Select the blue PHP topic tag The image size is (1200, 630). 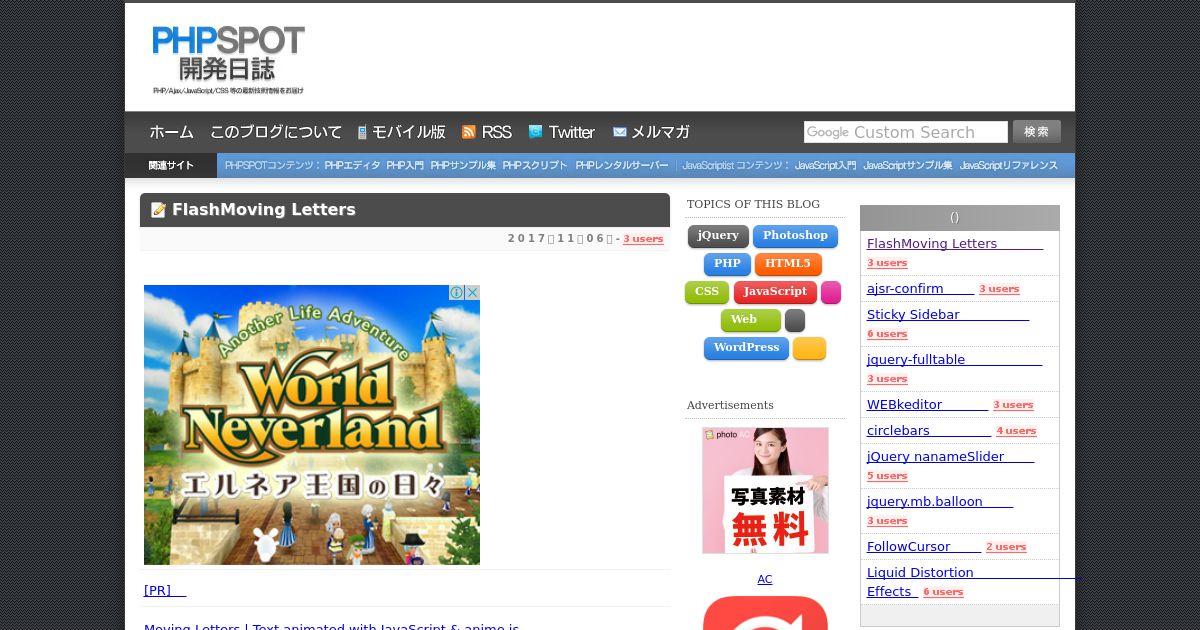pos(727,264)
